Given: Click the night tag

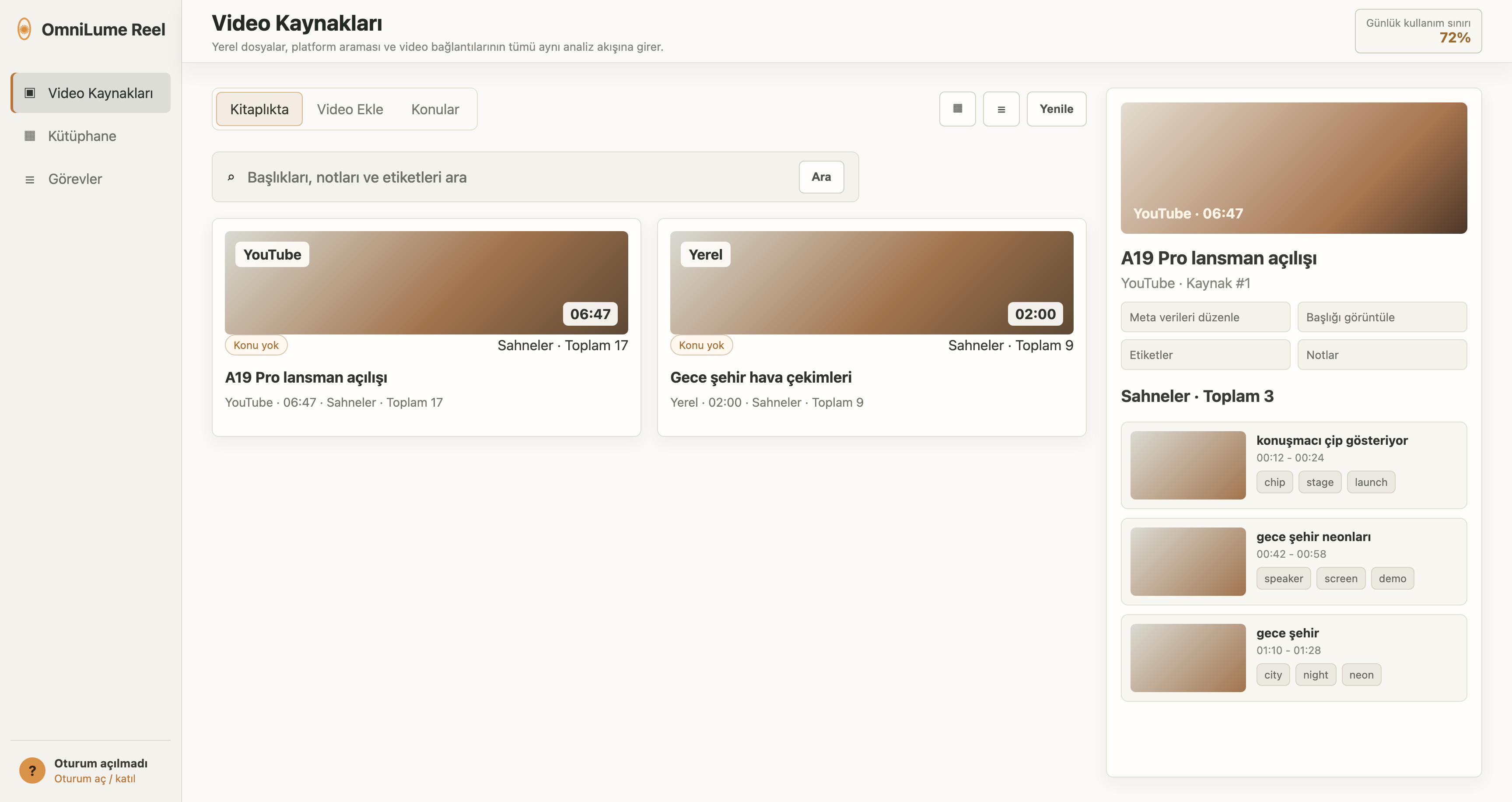Looking at the screenshot, I should tap(1316, 675).
